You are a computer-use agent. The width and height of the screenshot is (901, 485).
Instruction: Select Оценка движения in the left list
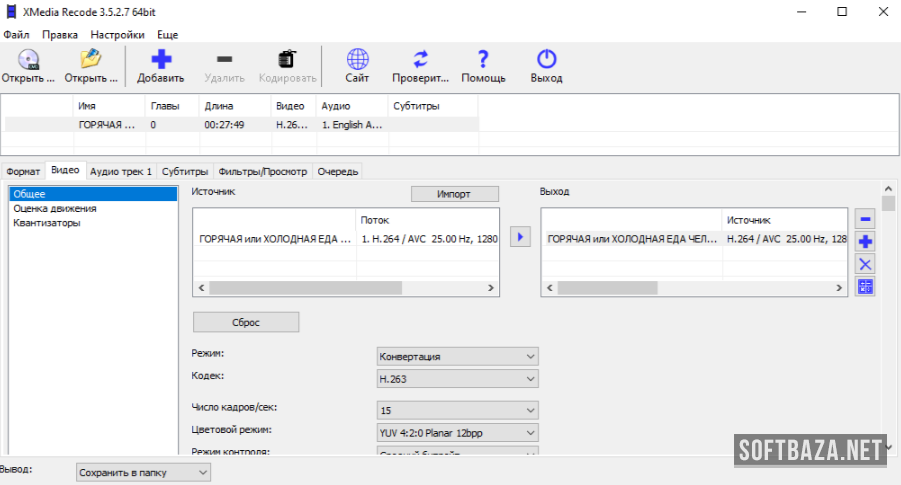[55, 208]
